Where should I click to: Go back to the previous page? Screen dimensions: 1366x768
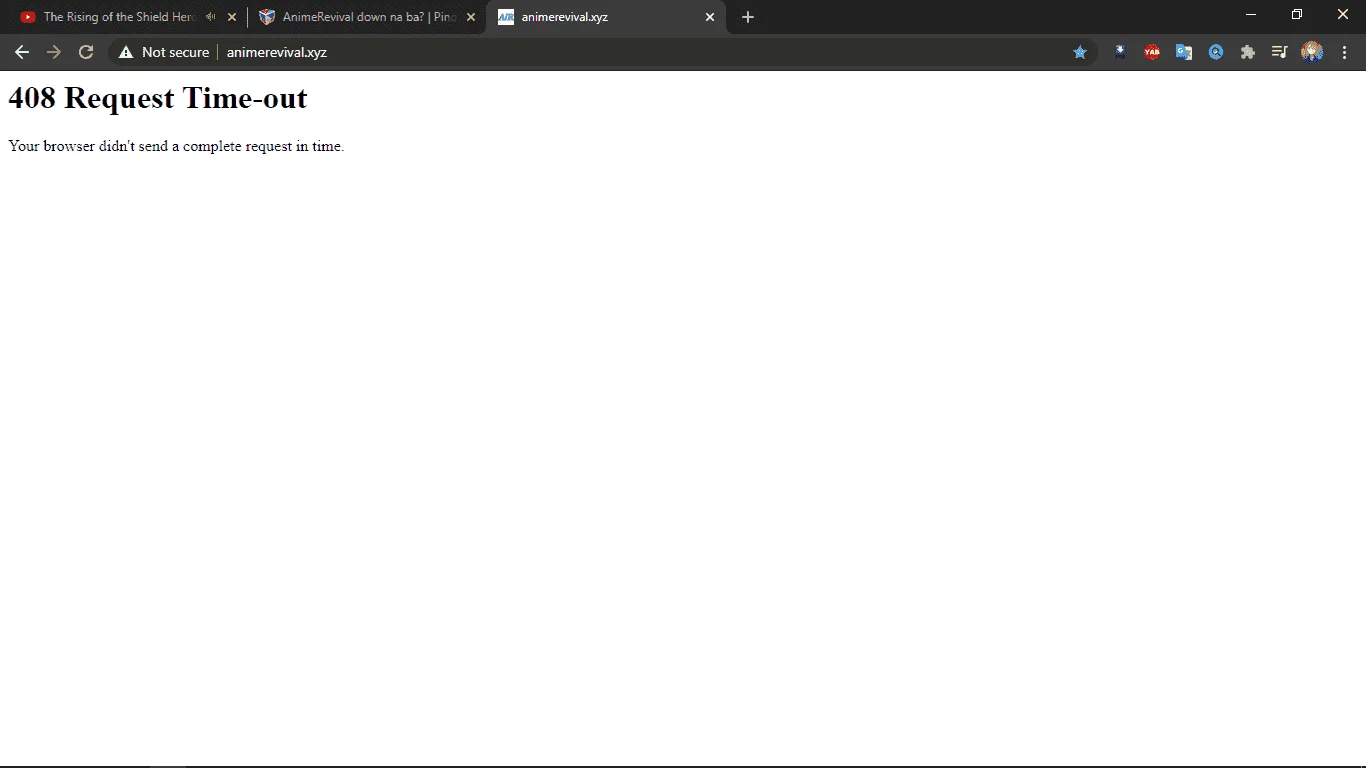pos(22,52)
